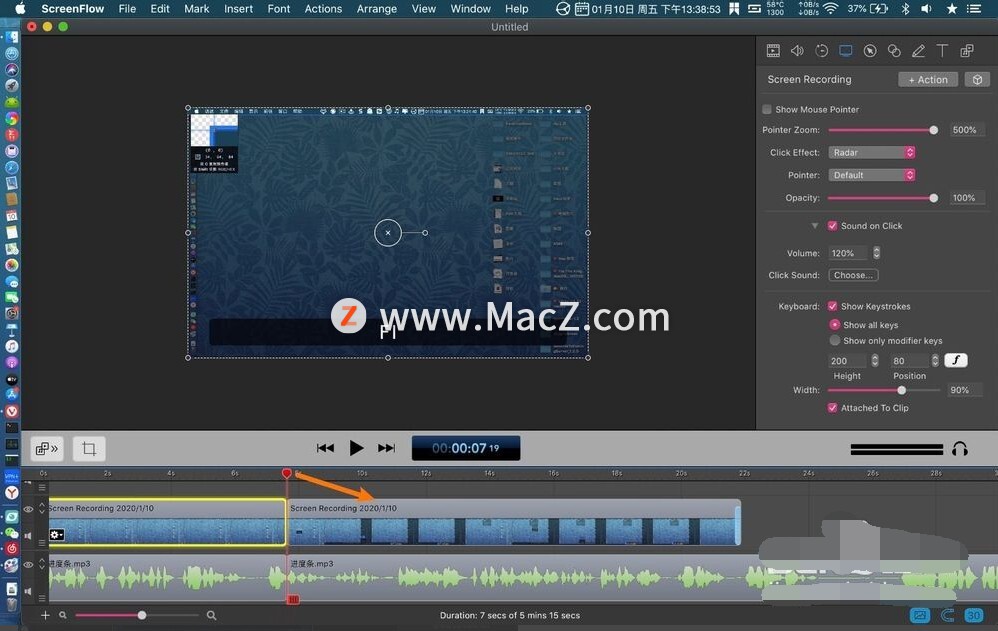Open the Media Library icon in inspector
The image size is (998, 631).
967,51
